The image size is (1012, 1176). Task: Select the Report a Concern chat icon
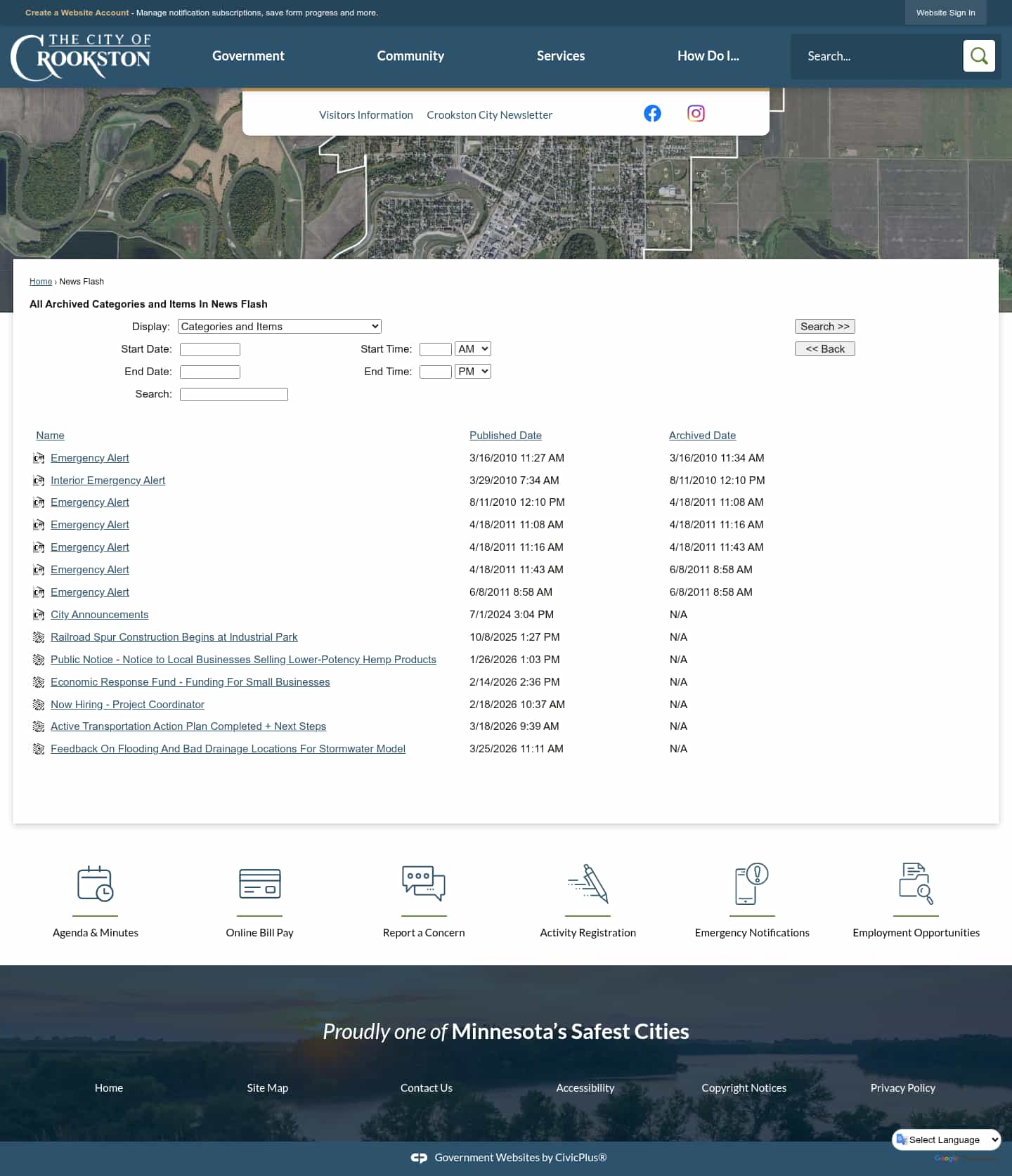tap(424, 883)
